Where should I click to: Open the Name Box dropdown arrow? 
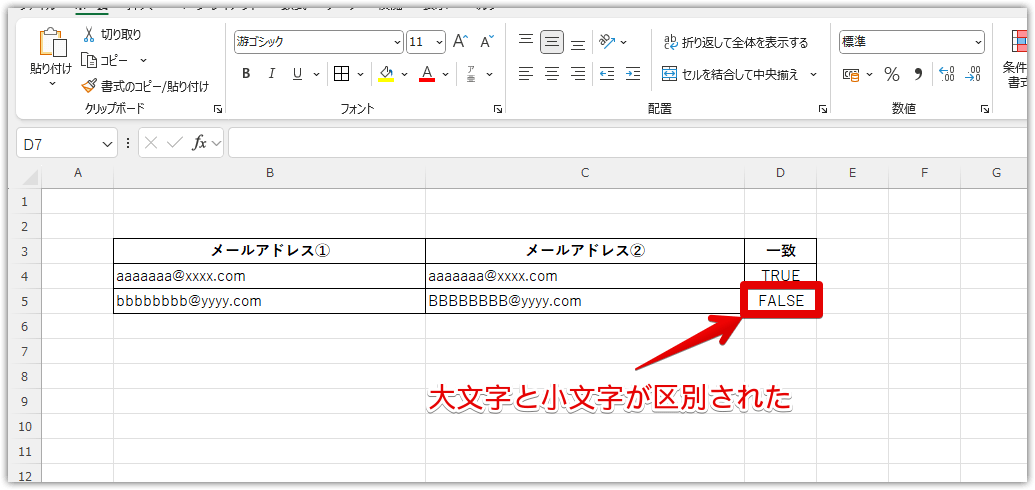108,143
